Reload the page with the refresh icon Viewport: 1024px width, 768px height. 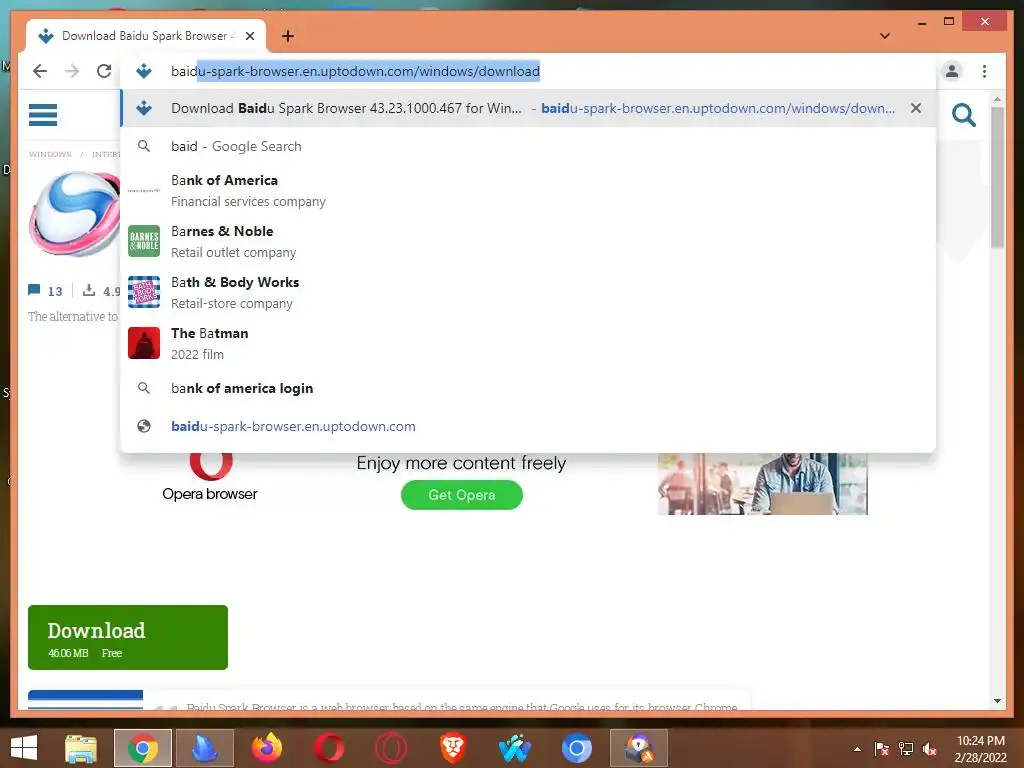tap(104, 71)
